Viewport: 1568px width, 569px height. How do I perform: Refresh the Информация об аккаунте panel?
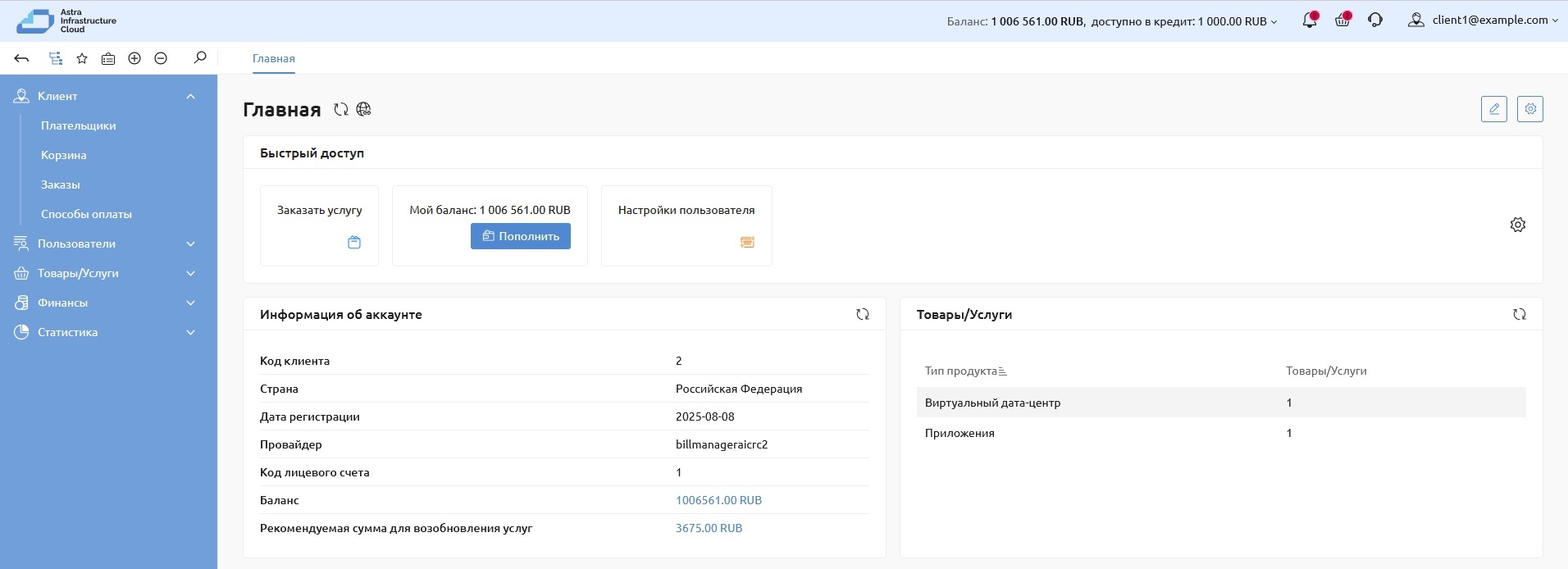(x=863, y=314)
